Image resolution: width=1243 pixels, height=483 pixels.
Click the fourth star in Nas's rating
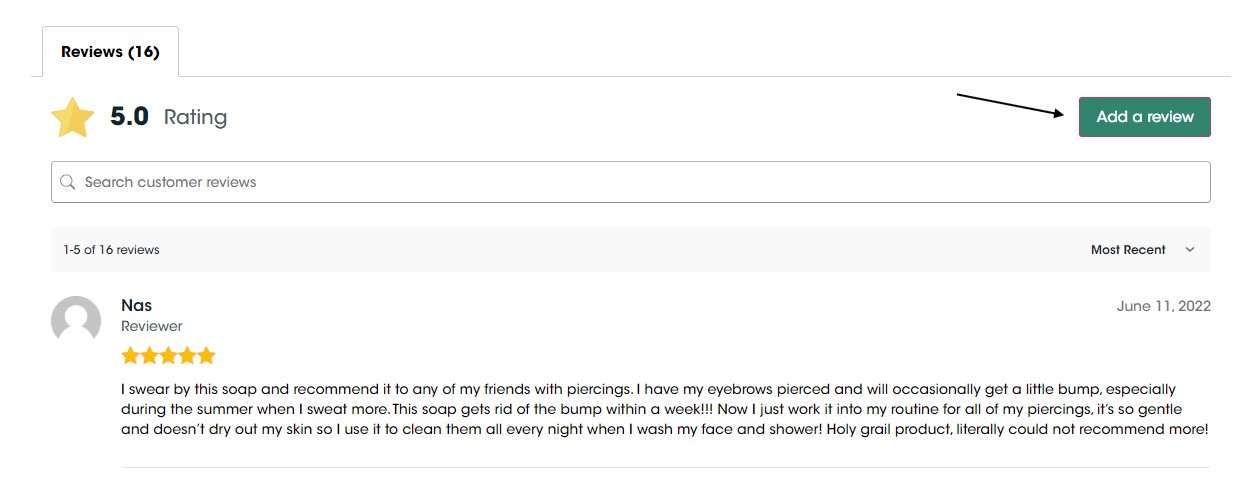coord(187,356)
